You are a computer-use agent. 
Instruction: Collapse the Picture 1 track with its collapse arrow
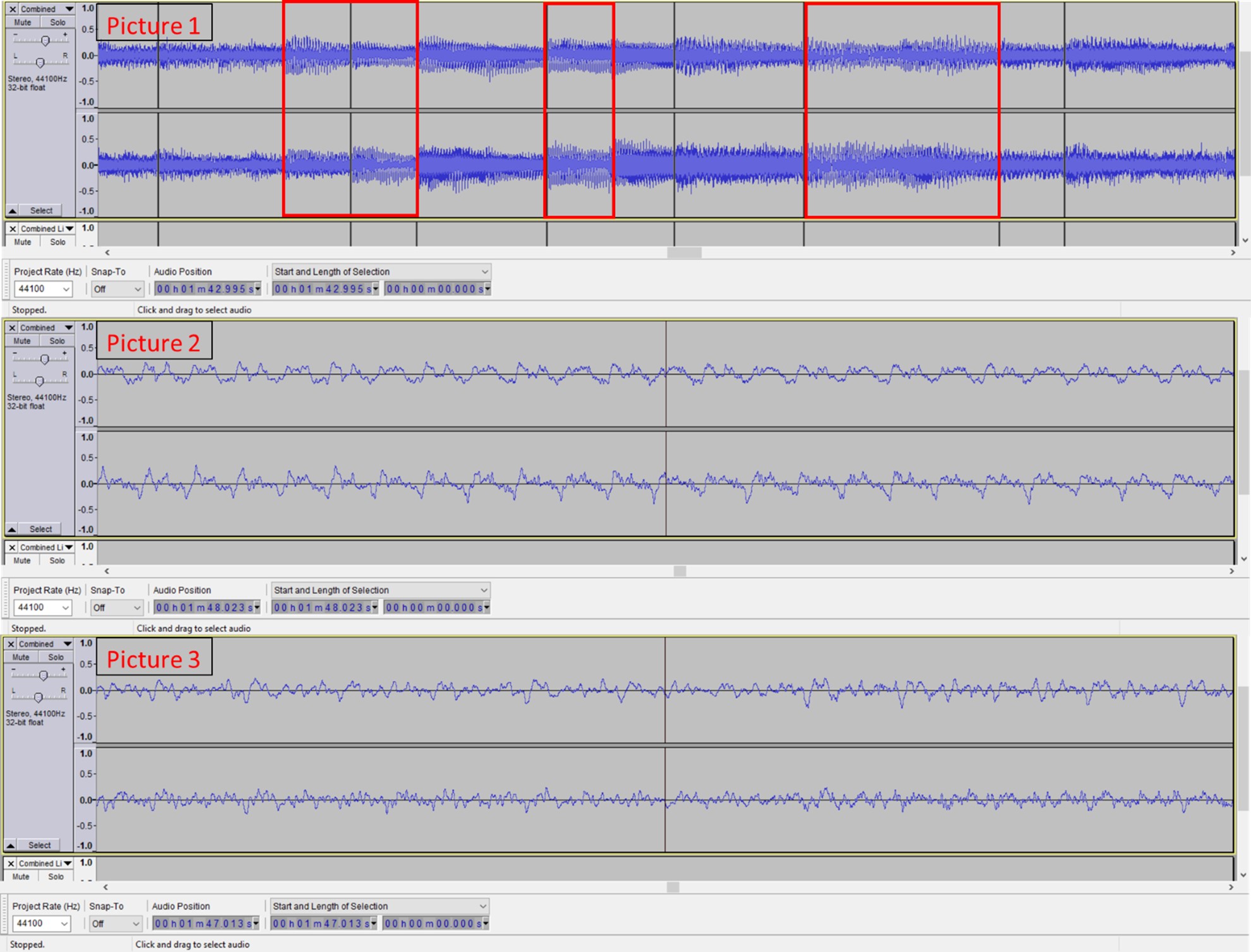point(12,210)
